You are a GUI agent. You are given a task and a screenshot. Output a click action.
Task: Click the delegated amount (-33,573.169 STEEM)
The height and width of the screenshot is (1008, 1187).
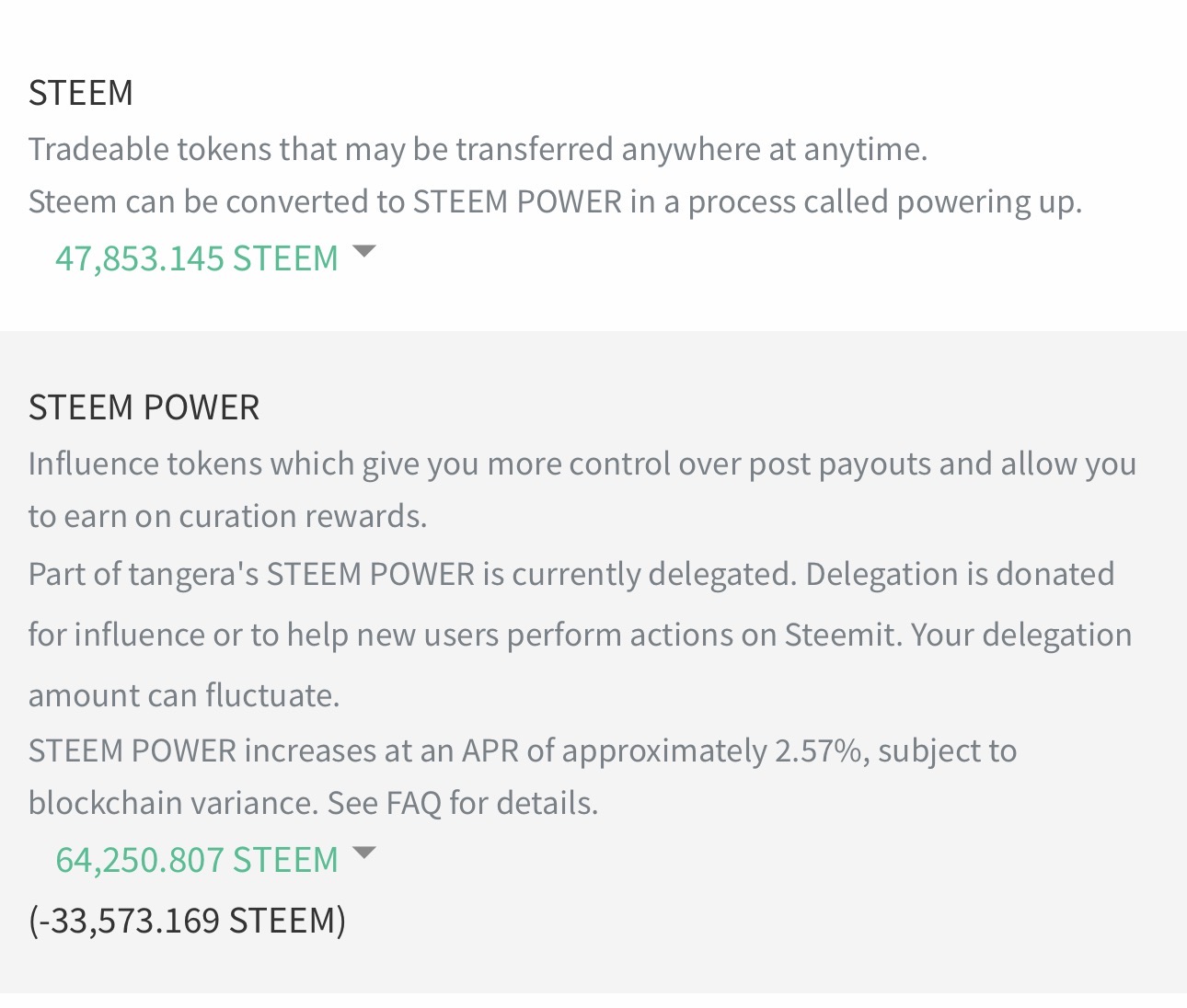(187, 920)
